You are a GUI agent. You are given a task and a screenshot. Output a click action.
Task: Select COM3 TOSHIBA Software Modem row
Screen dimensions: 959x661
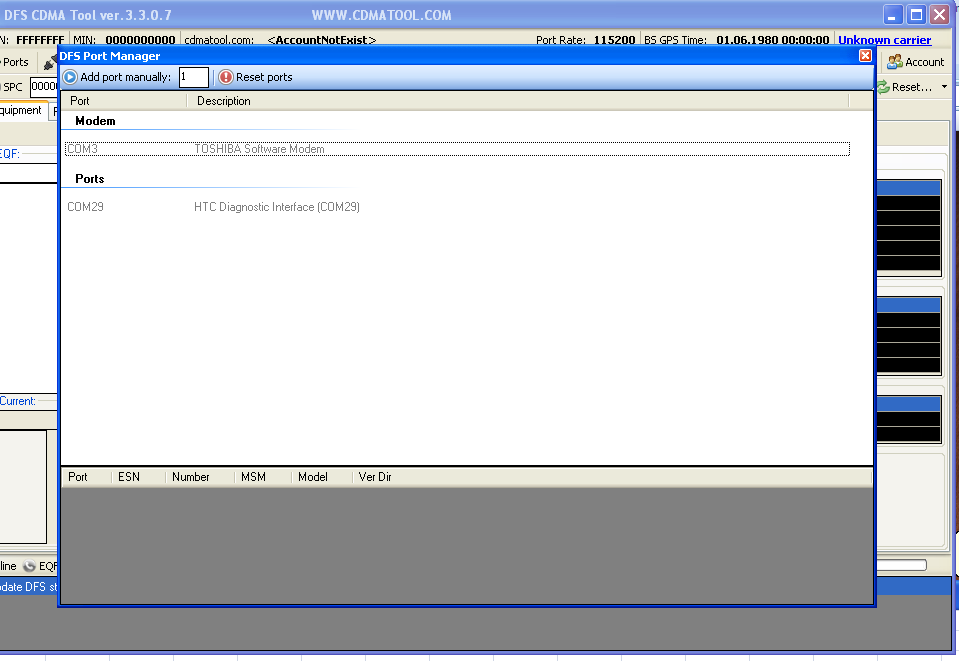coord(457,149)
